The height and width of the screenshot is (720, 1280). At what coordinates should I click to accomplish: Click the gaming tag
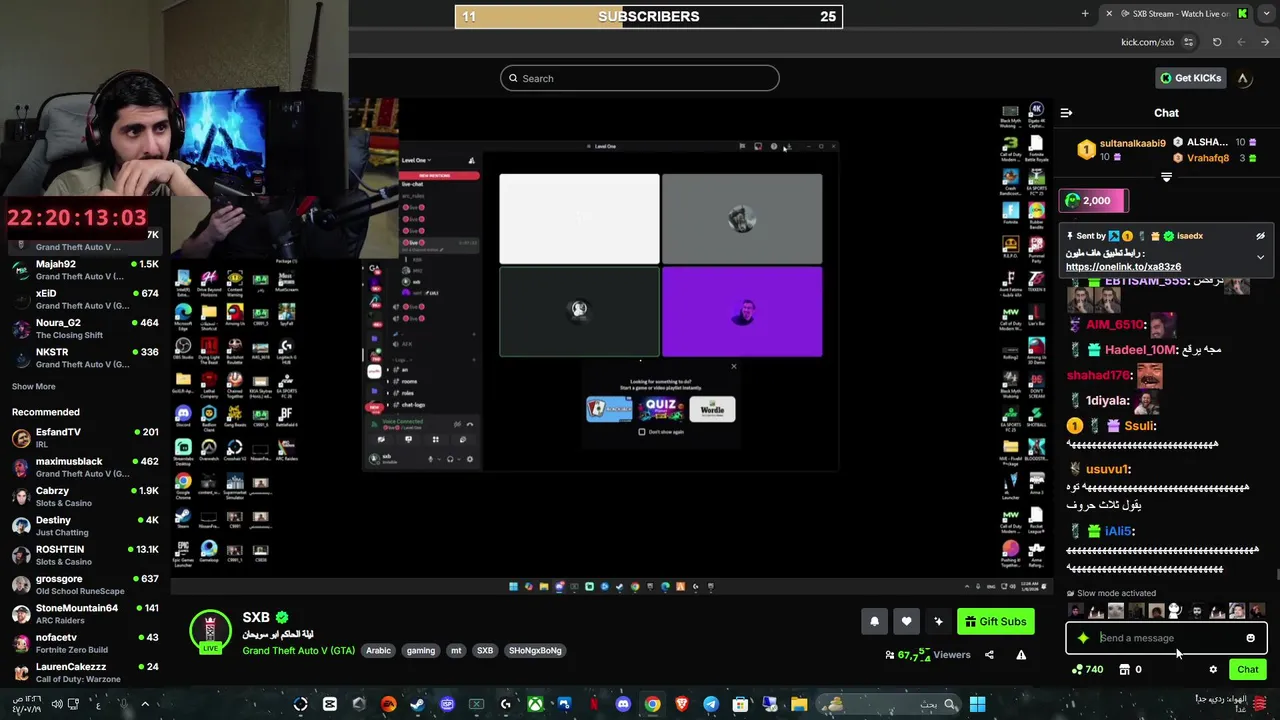(421, 651)
